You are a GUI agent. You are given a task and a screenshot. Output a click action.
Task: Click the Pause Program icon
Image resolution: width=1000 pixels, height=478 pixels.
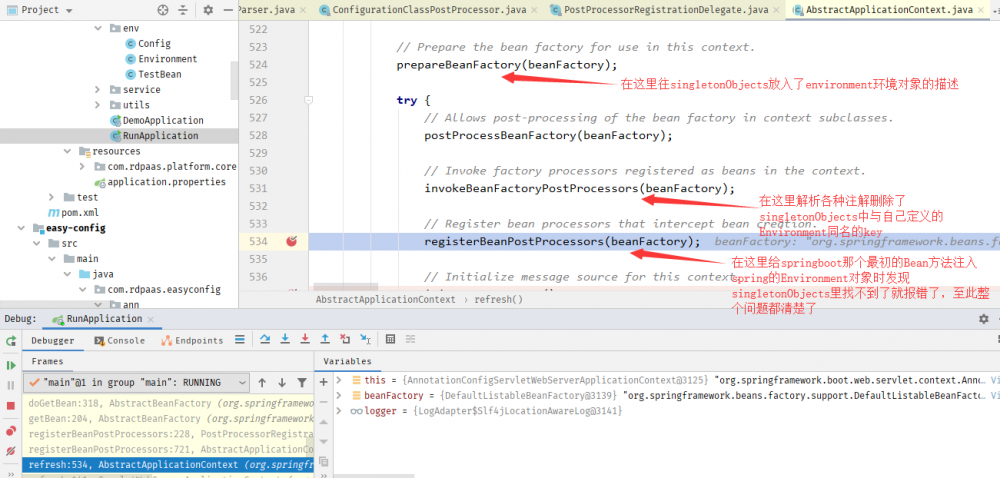pyautogui.click(x=11, y=385)
